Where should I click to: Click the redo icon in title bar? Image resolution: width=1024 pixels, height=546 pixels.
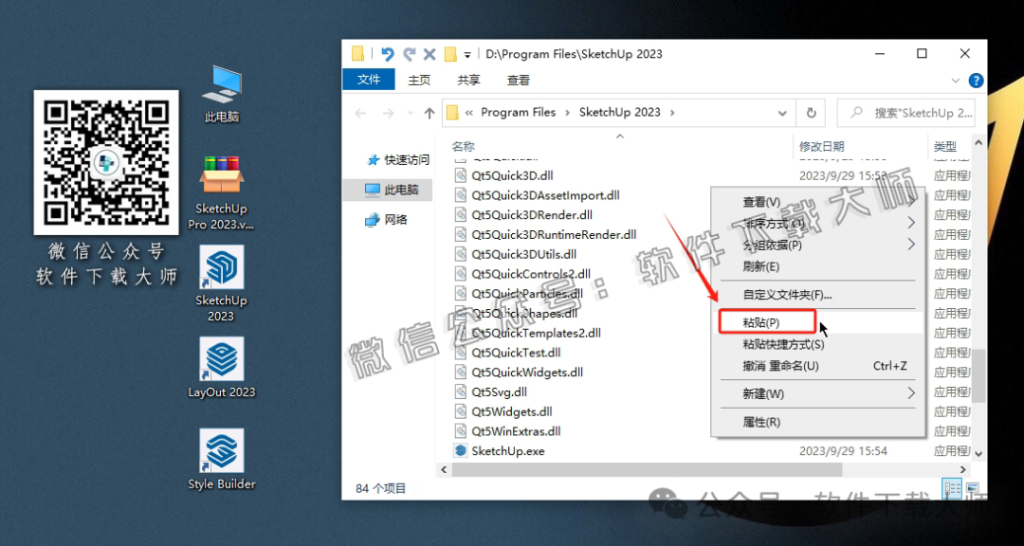point(409,54)
